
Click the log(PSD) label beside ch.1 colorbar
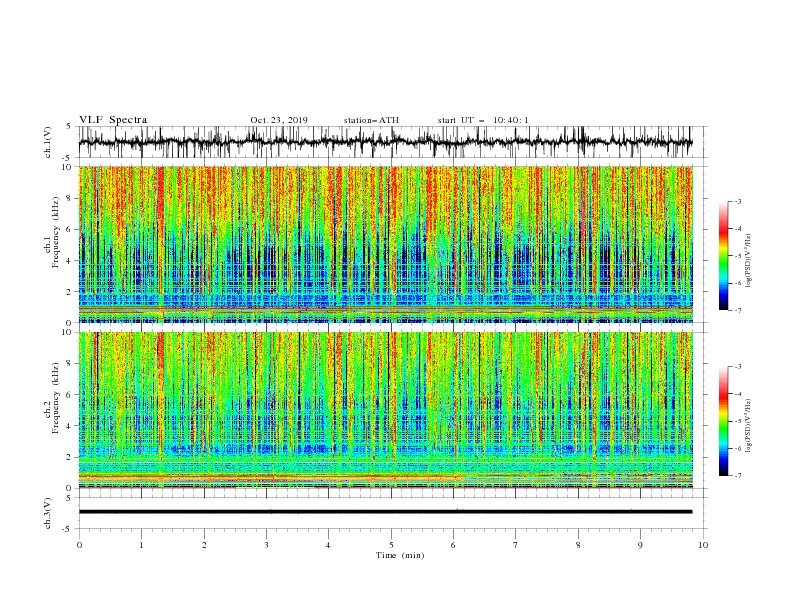tap(749, 261)
